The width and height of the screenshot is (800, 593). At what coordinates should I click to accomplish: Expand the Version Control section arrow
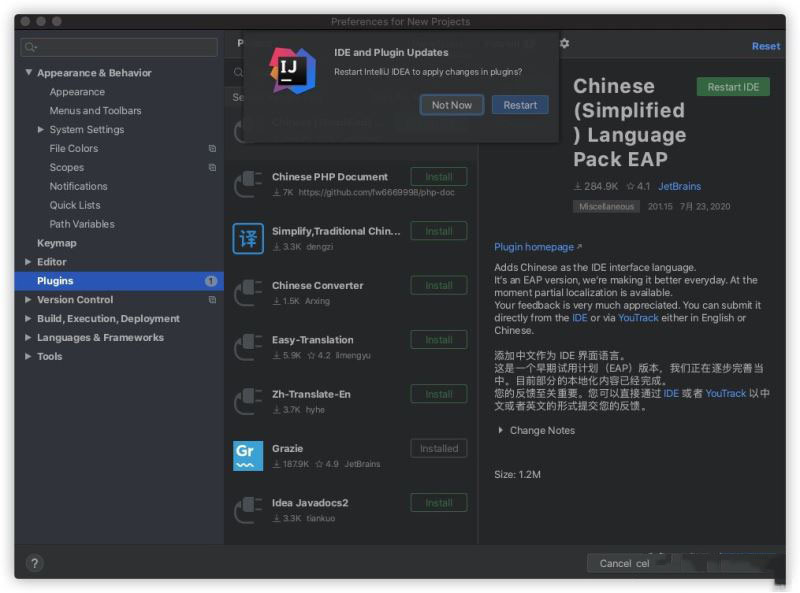pos(28,300)
